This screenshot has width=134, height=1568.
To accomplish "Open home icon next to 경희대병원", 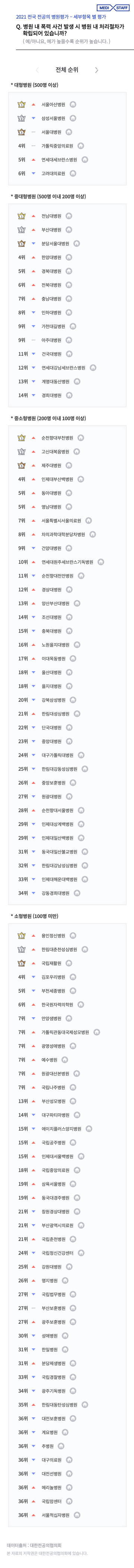I will pyautogui.click(x=69, y=396).
